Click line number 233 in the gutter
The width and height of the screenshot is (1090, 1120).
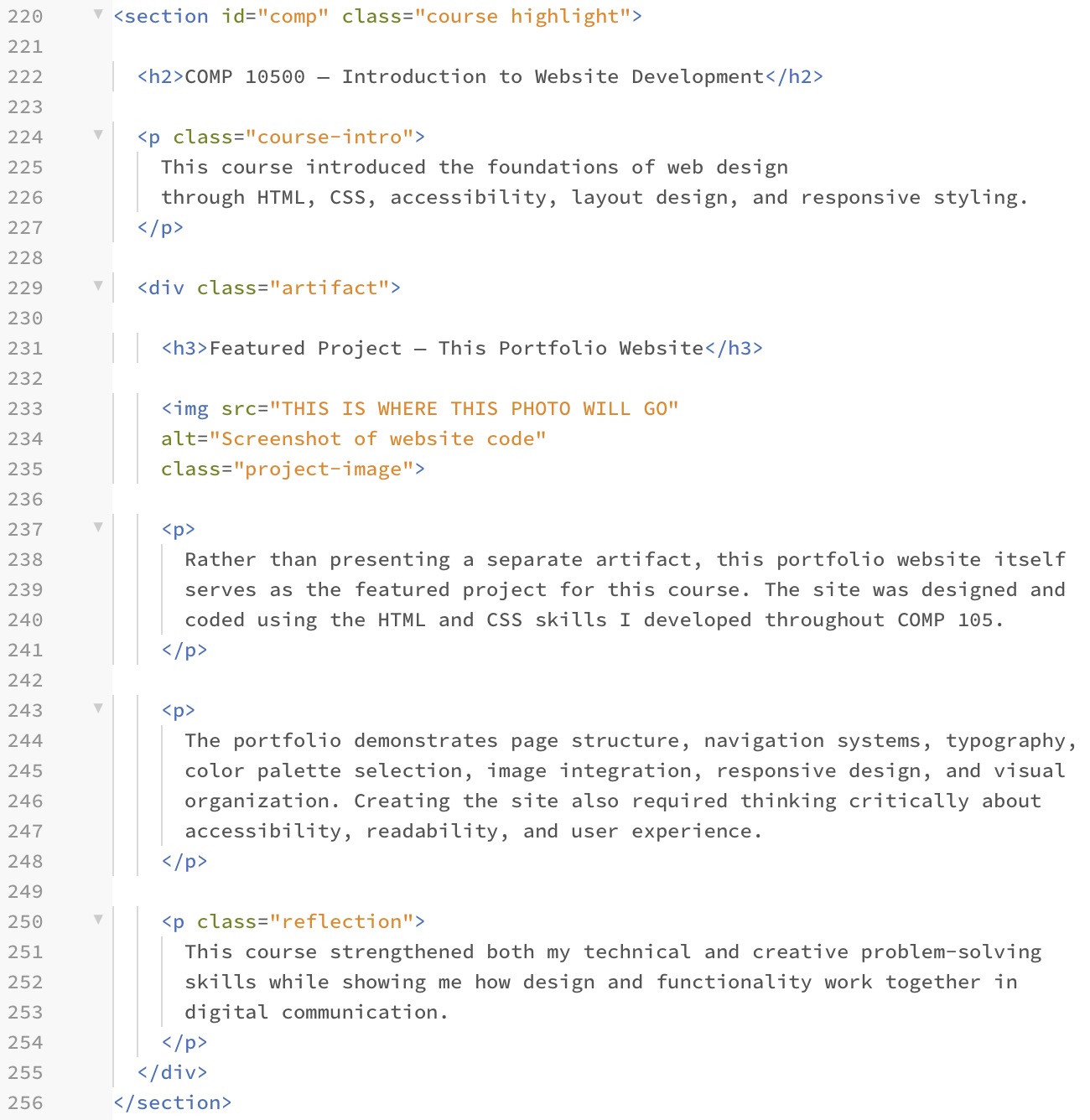click(25, 409)
